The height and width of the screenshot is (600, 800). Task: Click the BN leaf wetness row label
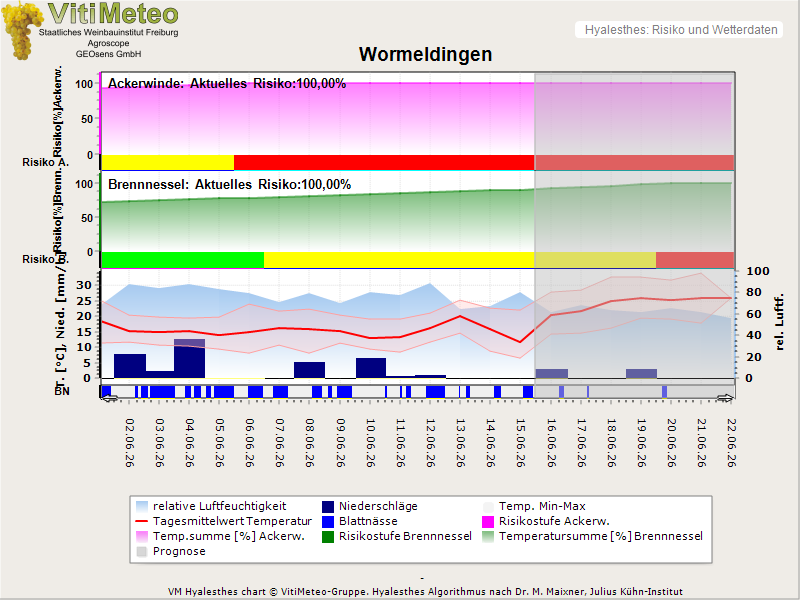(62, 391)
